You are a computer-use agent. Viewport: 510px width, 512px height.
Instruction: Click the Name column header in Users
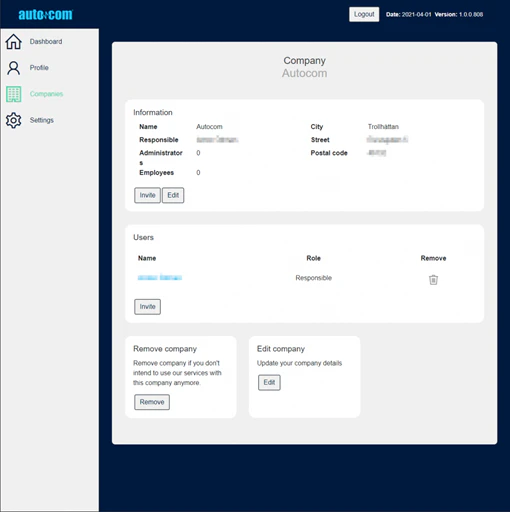(147, 258)
